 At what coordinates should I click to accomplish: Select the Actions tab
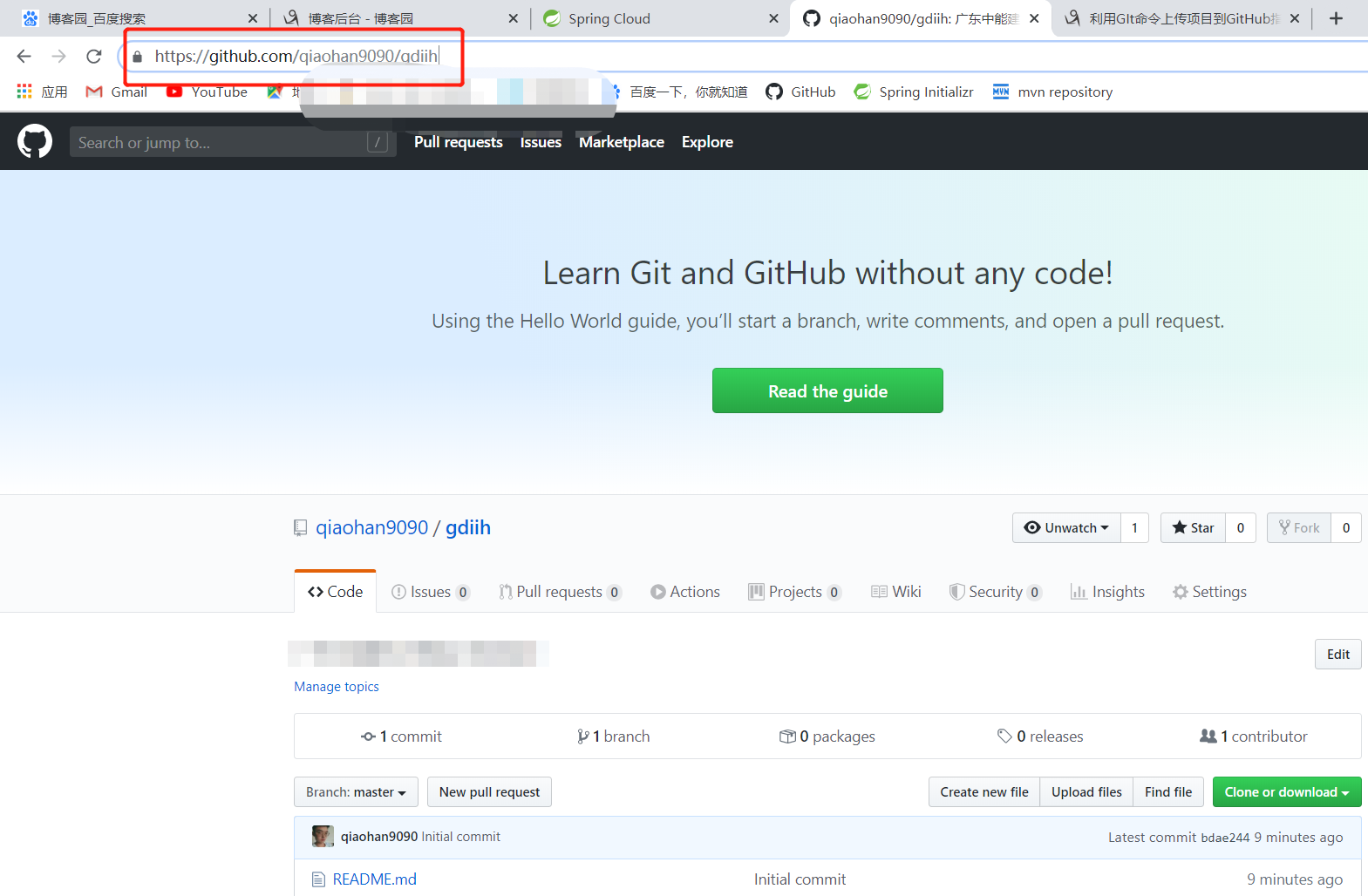(x=685, y=592)
